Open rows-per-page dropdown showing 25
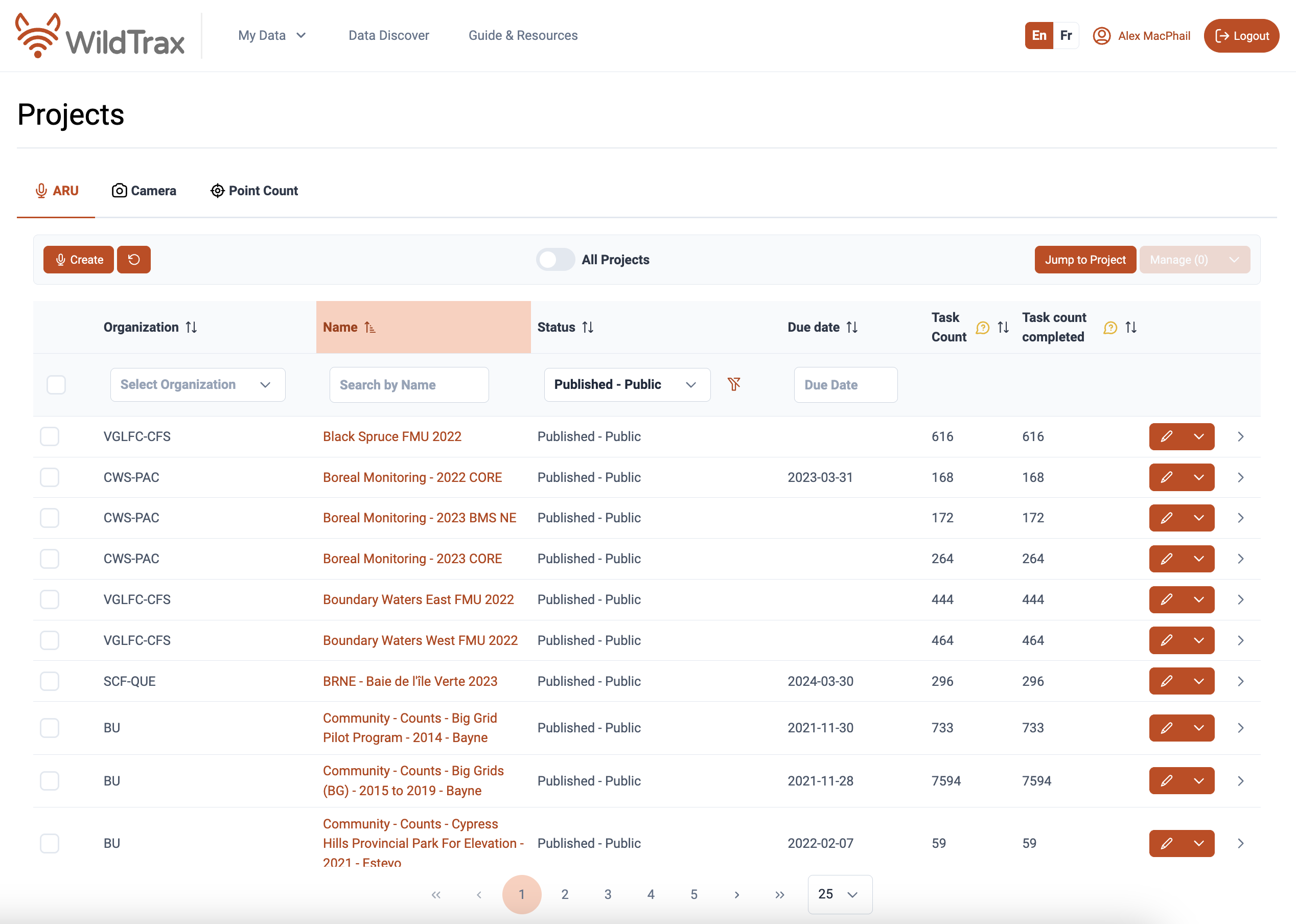 point(839,894)
